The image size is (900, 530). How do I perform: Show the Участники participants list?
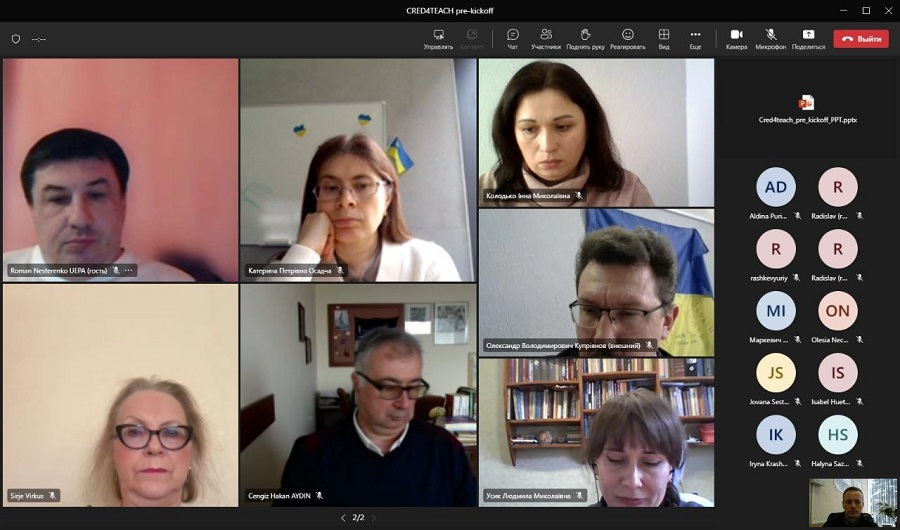click(x=546, y=39)
